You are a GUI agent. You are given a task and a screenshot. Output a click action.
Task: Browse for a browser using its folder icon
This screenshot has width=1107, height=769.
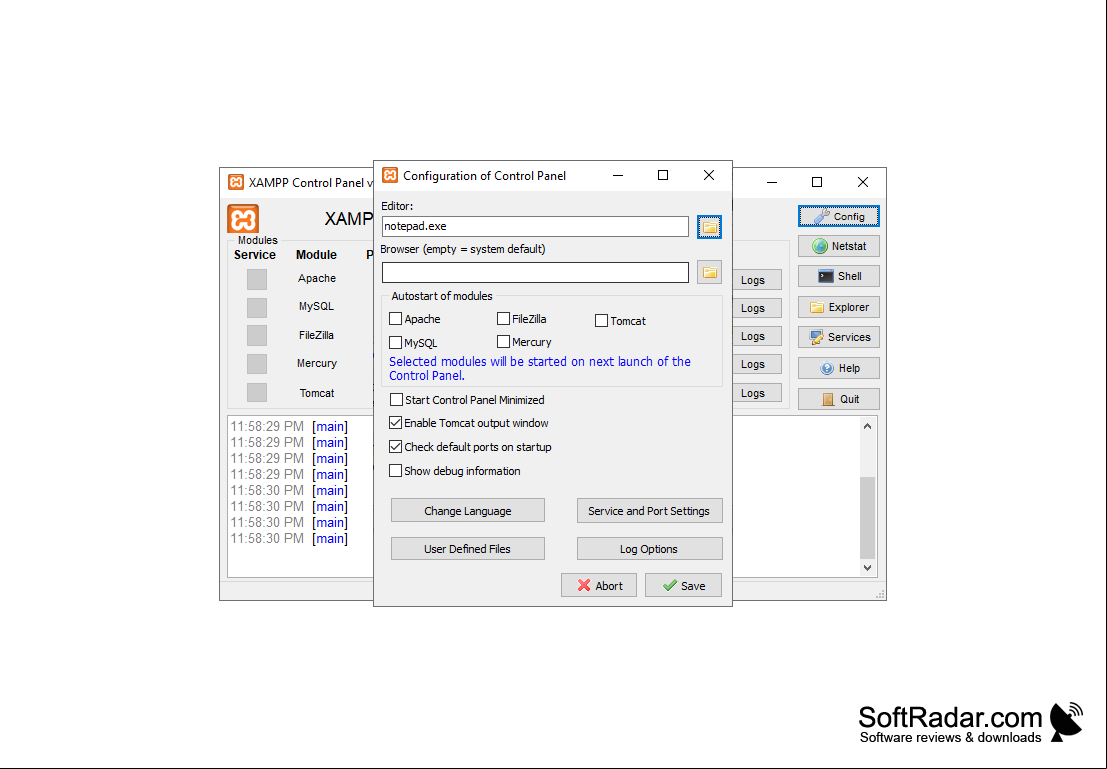coord(709,273)
